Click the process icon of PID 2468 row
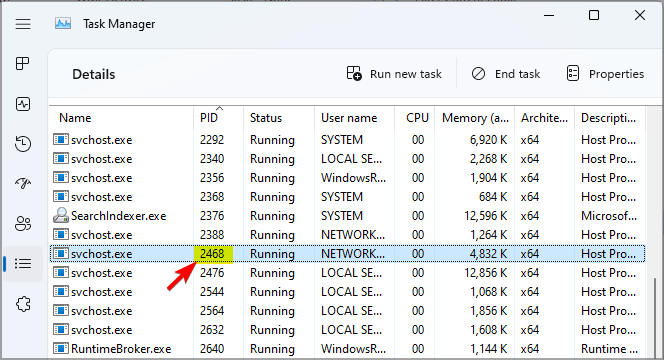This screenshot has width=664, height=360. coord(61,254)
